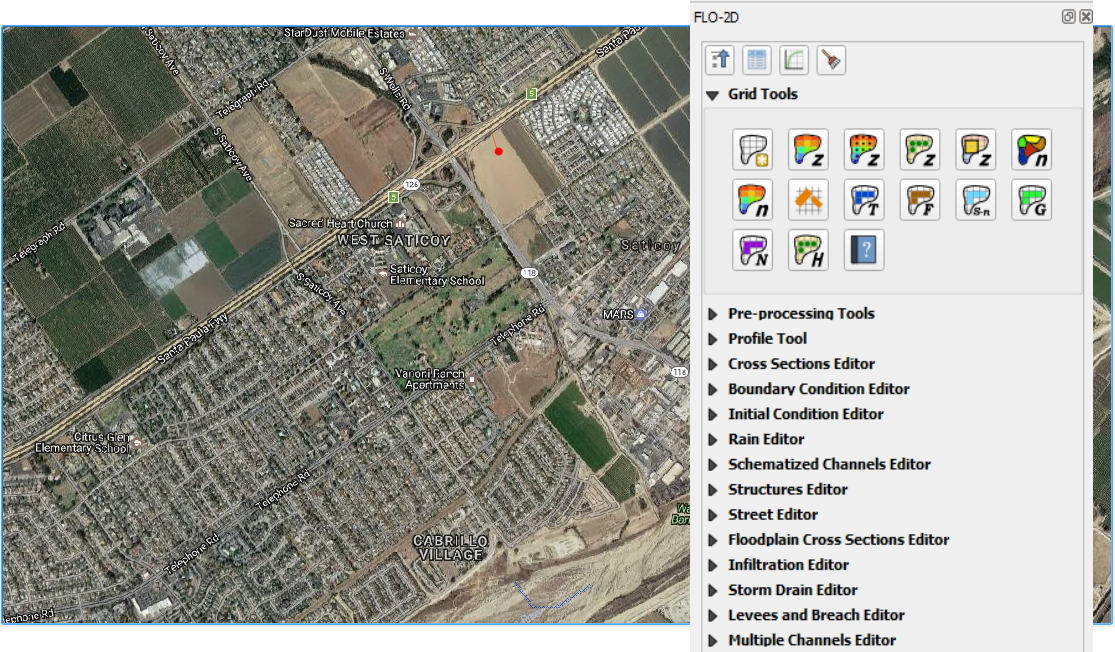Click the plot curve toolbar icon
Viewport: 1115px width, 652px height.
point(794,60)
